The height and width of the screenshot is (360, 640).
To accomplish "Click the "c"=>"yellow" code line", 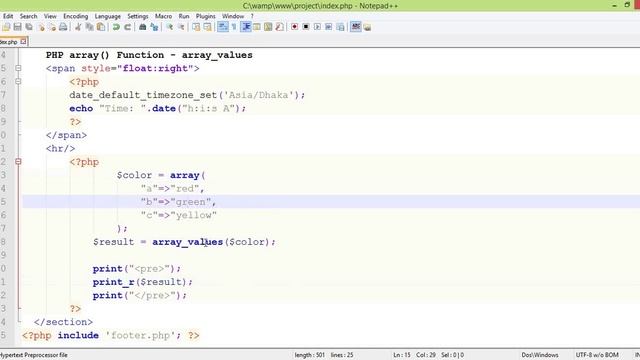I will [x=179, y=215].
